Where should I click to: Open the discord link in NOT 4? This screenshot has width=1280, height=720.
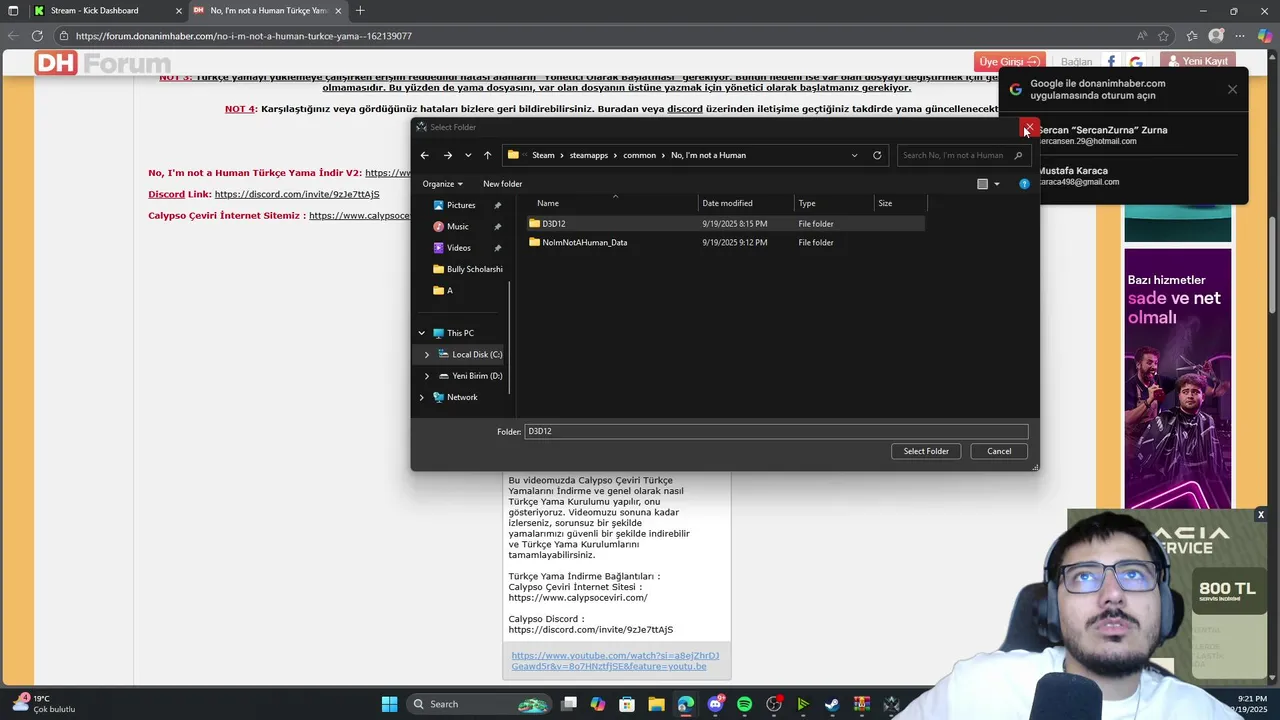point(685,109)
